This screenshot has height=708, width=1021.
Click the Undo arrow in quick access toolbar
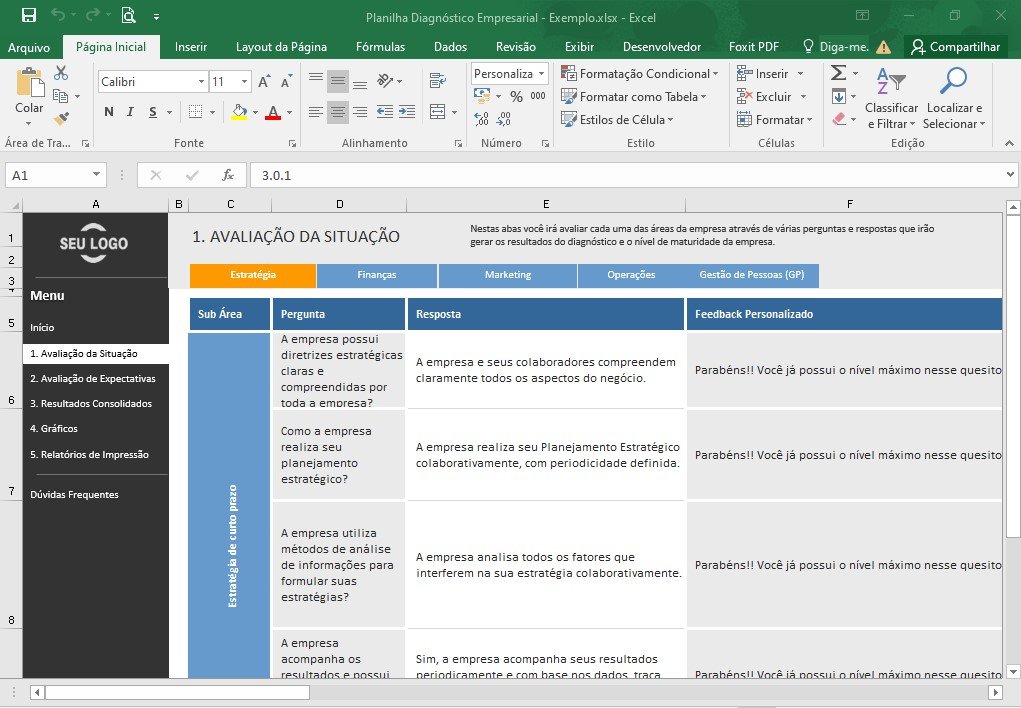(58, 15)
